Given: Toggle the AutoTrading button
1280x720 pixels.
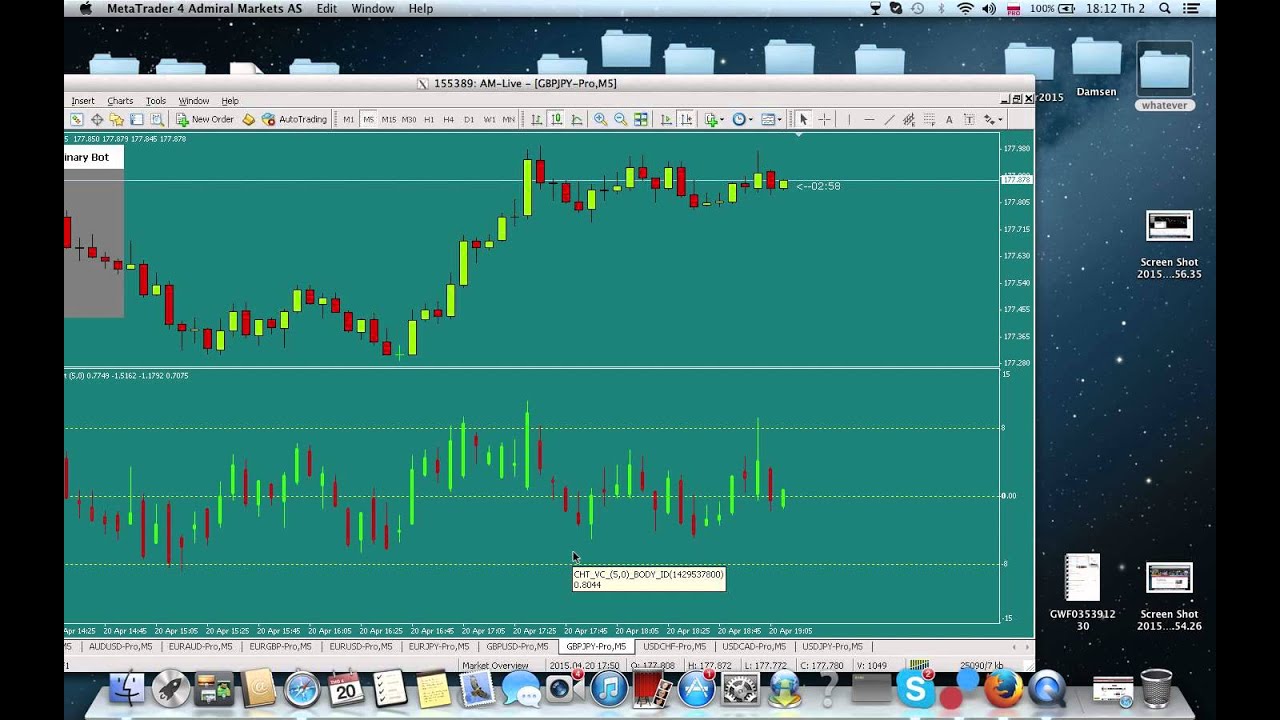Looking at the screenshot, I should click(x=295, y=119).
